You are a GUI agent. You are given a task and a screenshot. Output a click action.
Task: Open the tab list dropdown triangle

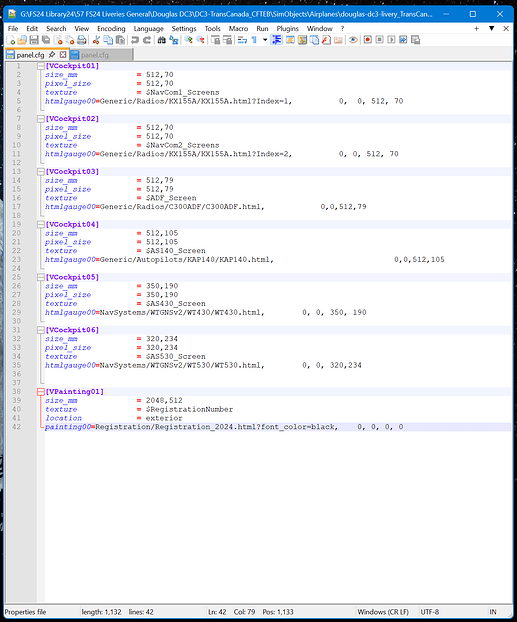pyautogui.click(x=491, y=29)
